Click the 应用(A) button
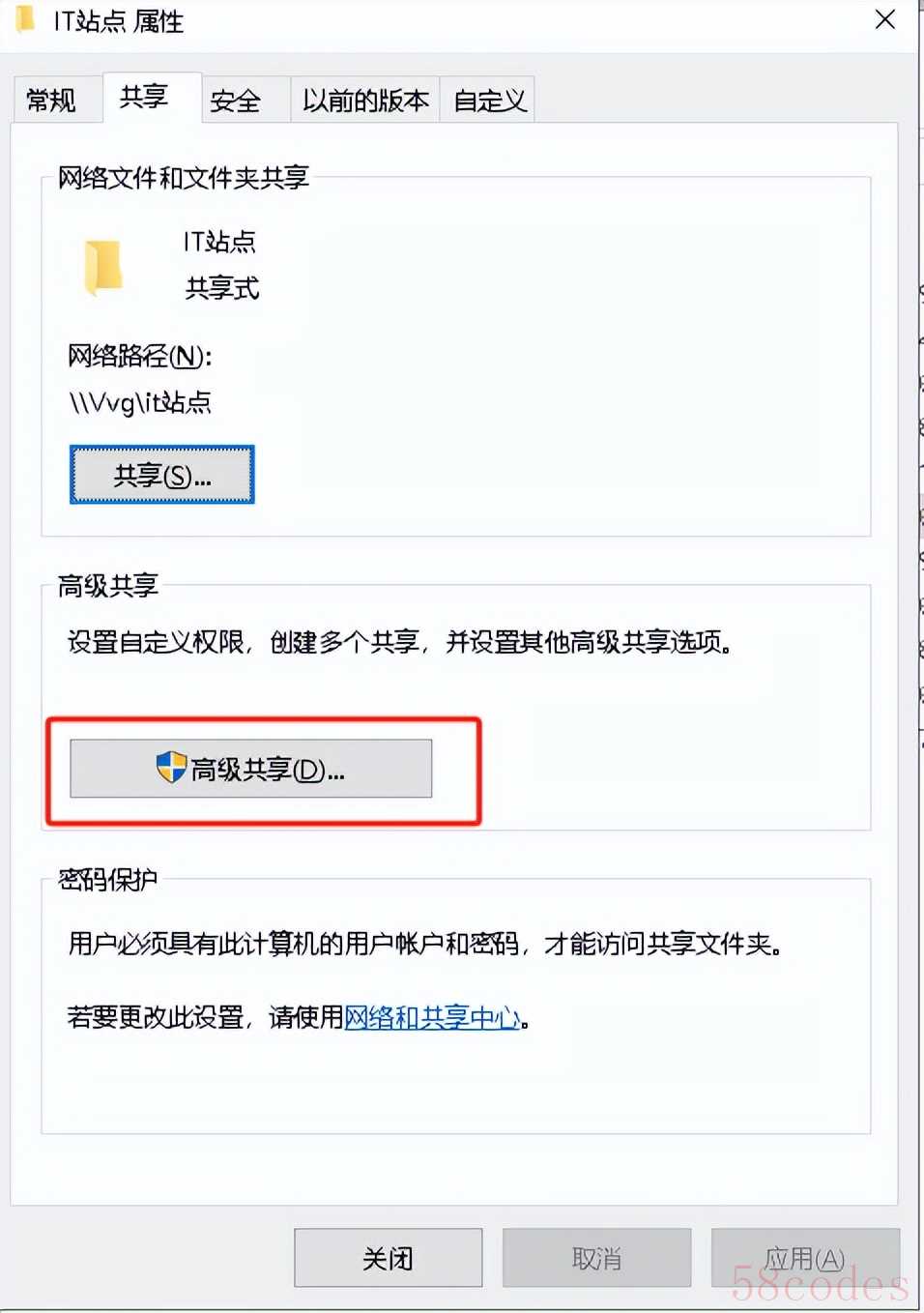 (805, 1258)
